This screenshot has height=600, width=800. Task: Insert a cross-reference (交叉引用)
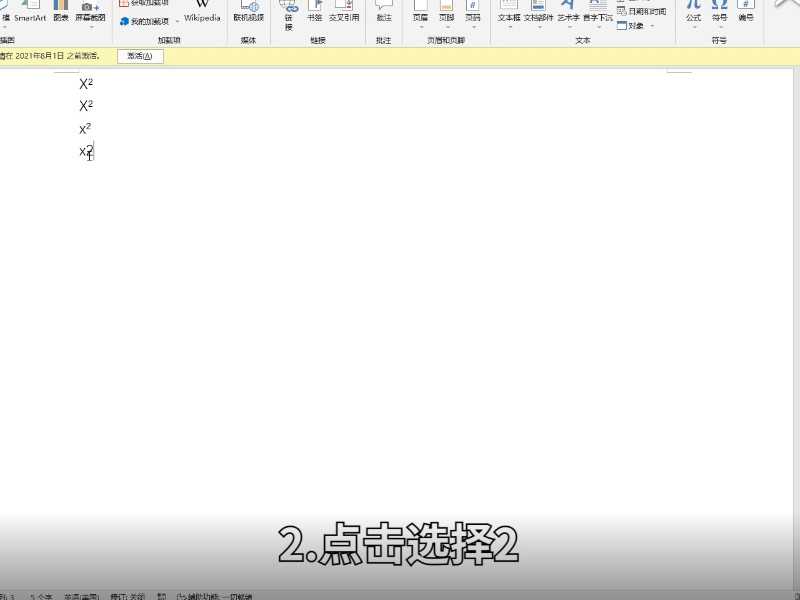(x=344, y=12)
